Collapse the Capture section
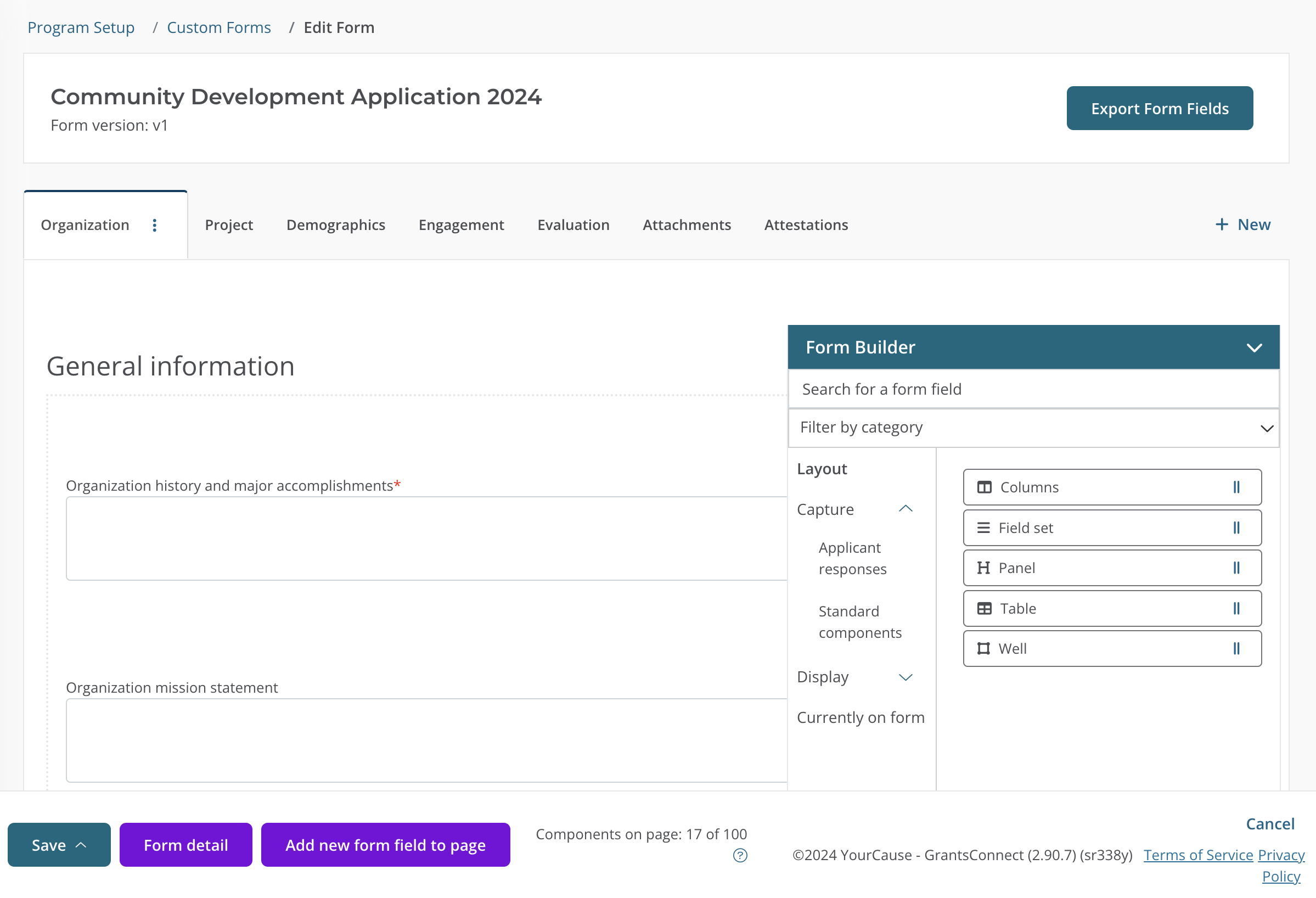This screenshot has height=898, width=1316. [907, 508]
